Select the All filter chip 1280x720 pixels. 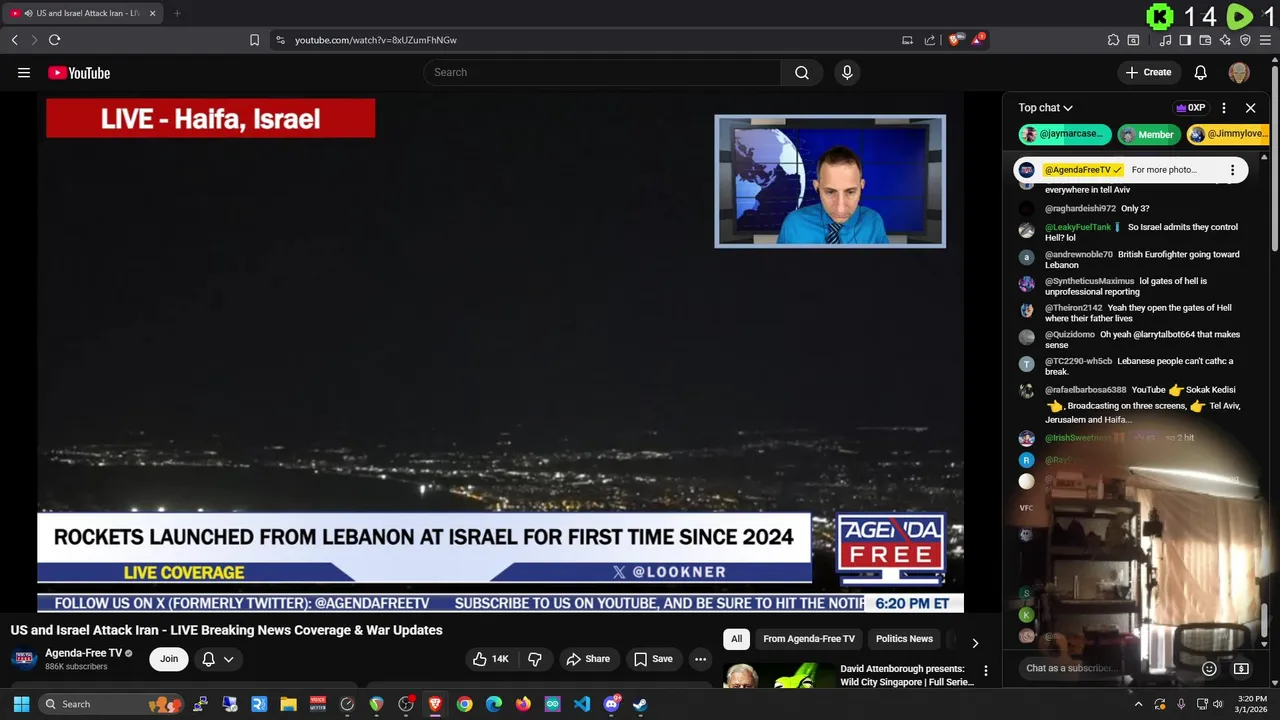click(x=737, y=639)
